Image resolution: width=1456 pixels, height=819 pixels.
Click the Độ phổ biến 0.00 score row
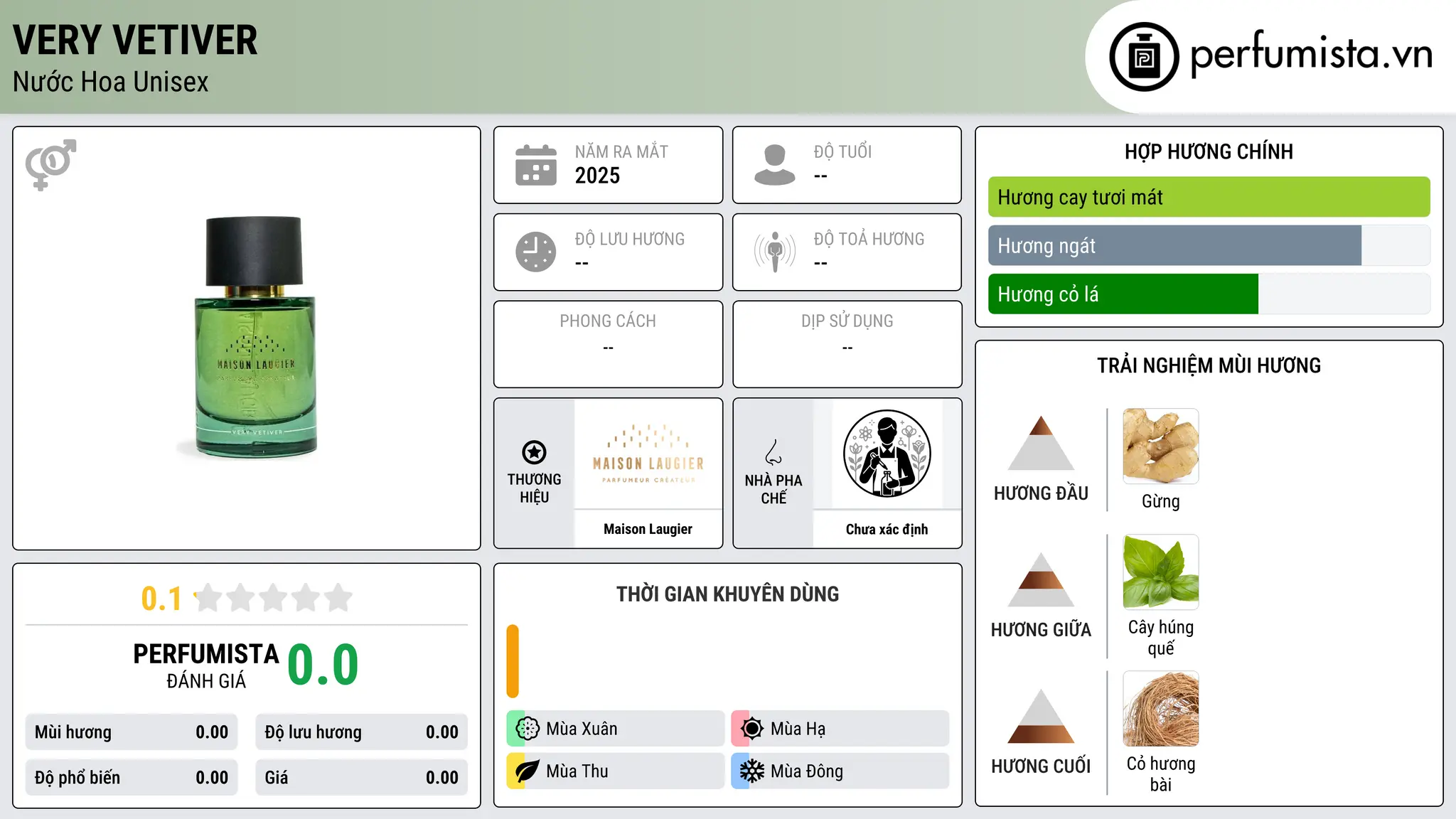click(132, 778)
